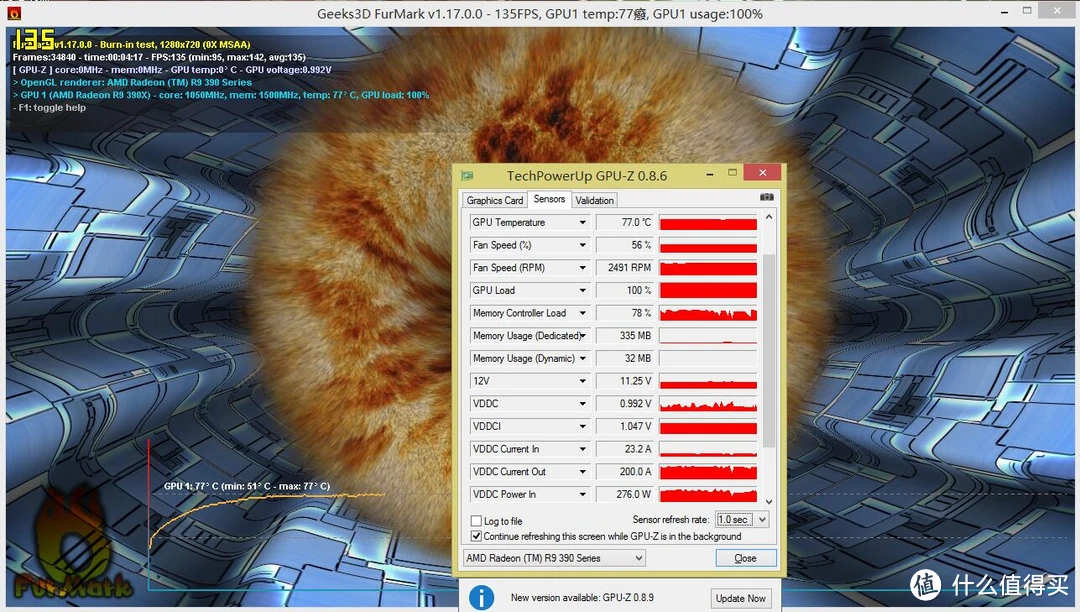Image resolution: width=1080 pixels, height=612 pixels.
Task: Click the FurMark title bar app icon
Action: [x=13, y=13]
